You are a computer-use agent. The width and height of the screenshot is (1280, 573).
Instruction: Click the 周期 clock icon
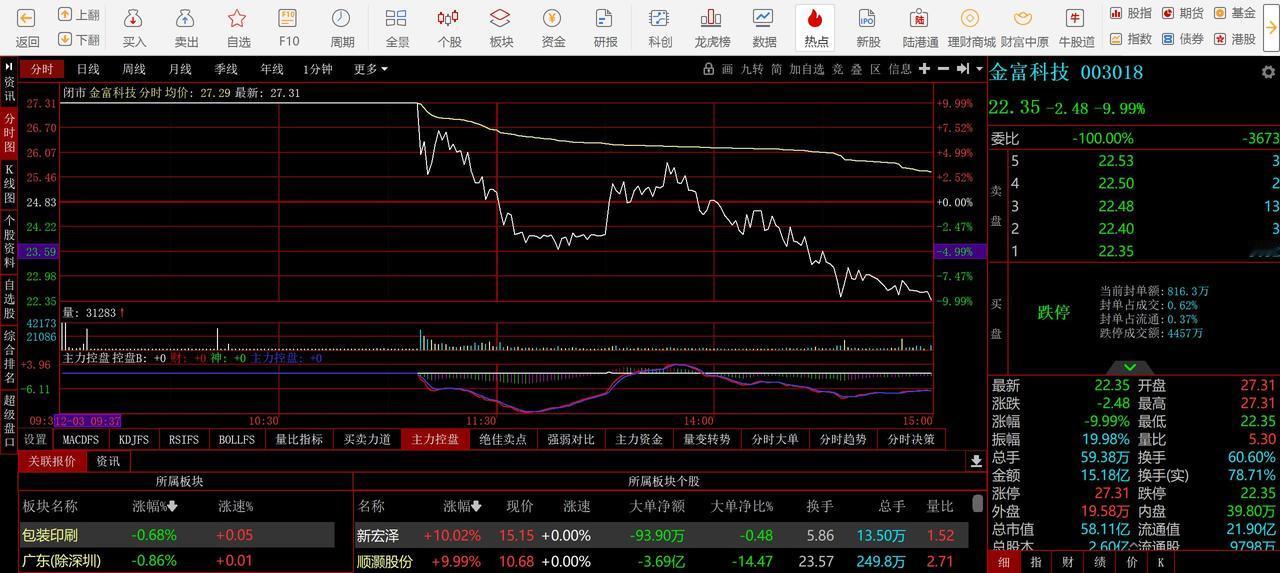tap(341, 18)
